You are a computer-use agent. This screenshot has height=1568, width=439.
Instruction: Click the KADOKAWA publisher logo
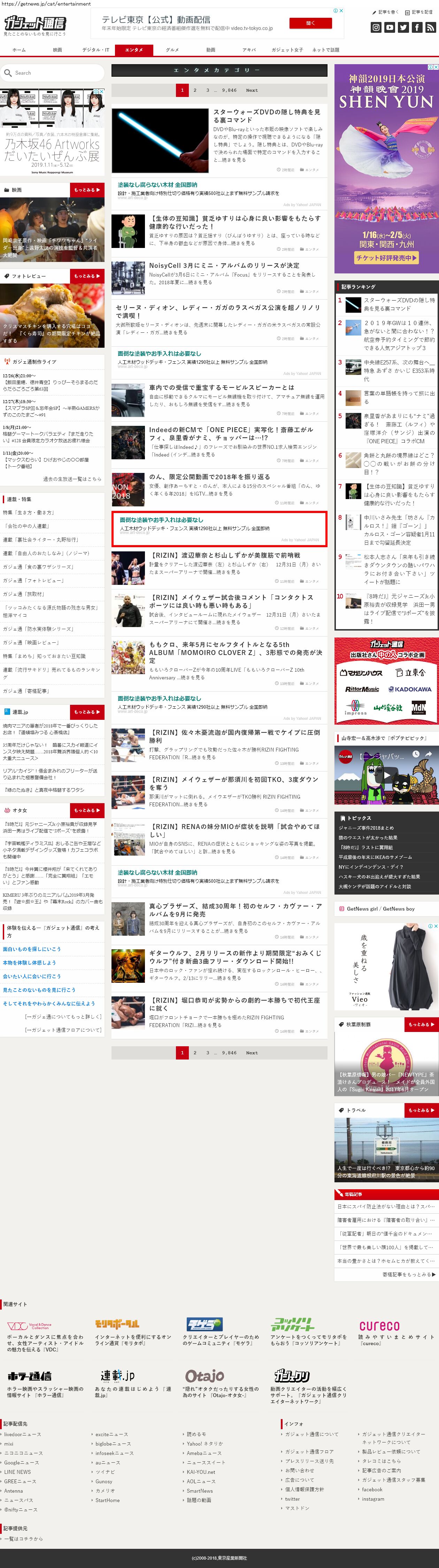pyautogui.click(x=410, y=689)
